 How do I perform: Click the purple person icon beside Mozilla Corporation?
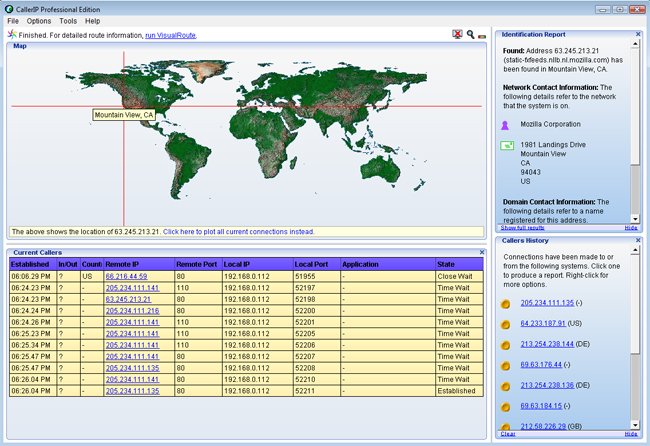(506, 125)
